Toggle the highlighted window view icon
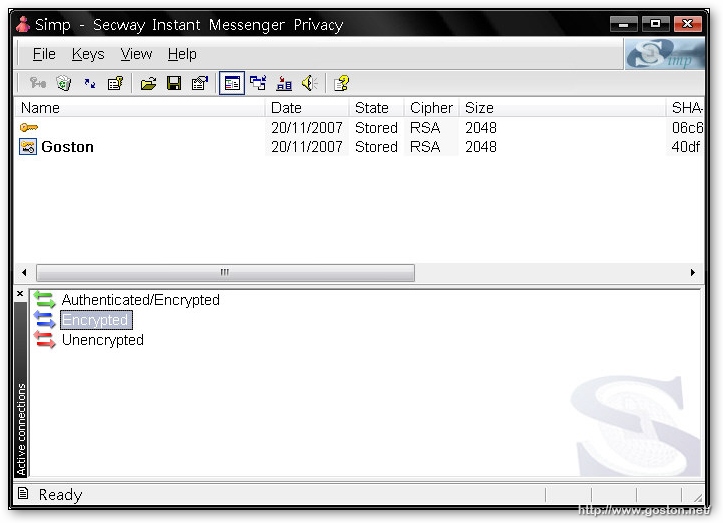The height and width of the screenshot is (523, 723). pyautogui.click(x=232, y=83)
